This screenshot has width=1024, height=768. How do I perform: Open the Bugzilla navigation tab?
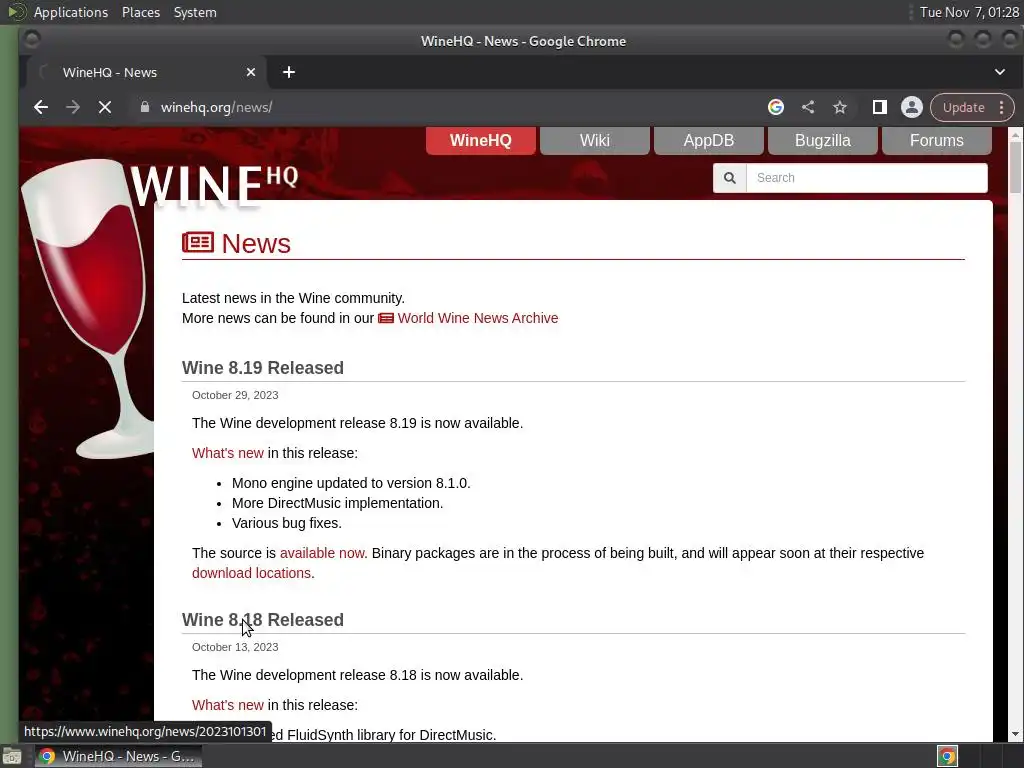click(822, 140)
